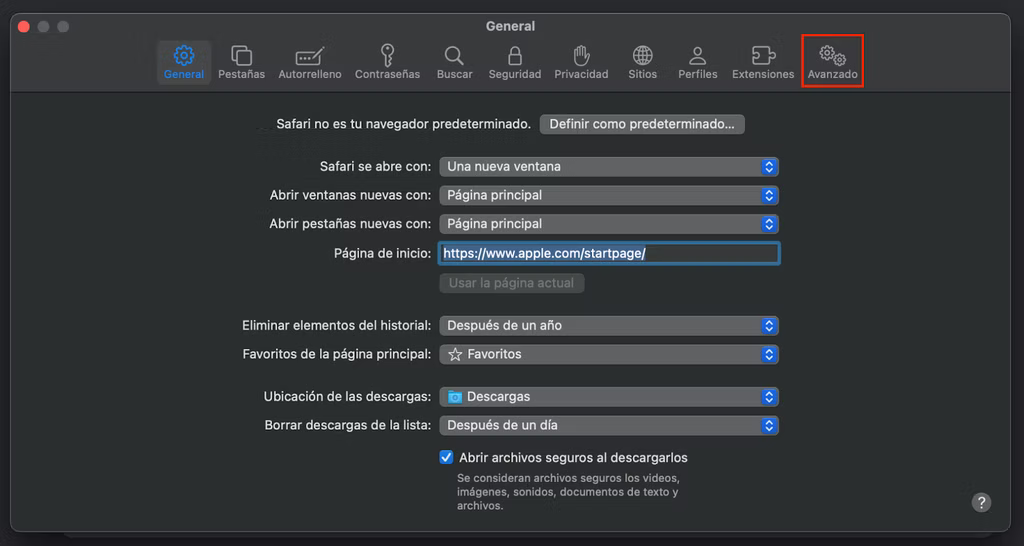
Task: Open the Abrir ventanas nuevas con dropdown
Action: (x=609, y=195)
